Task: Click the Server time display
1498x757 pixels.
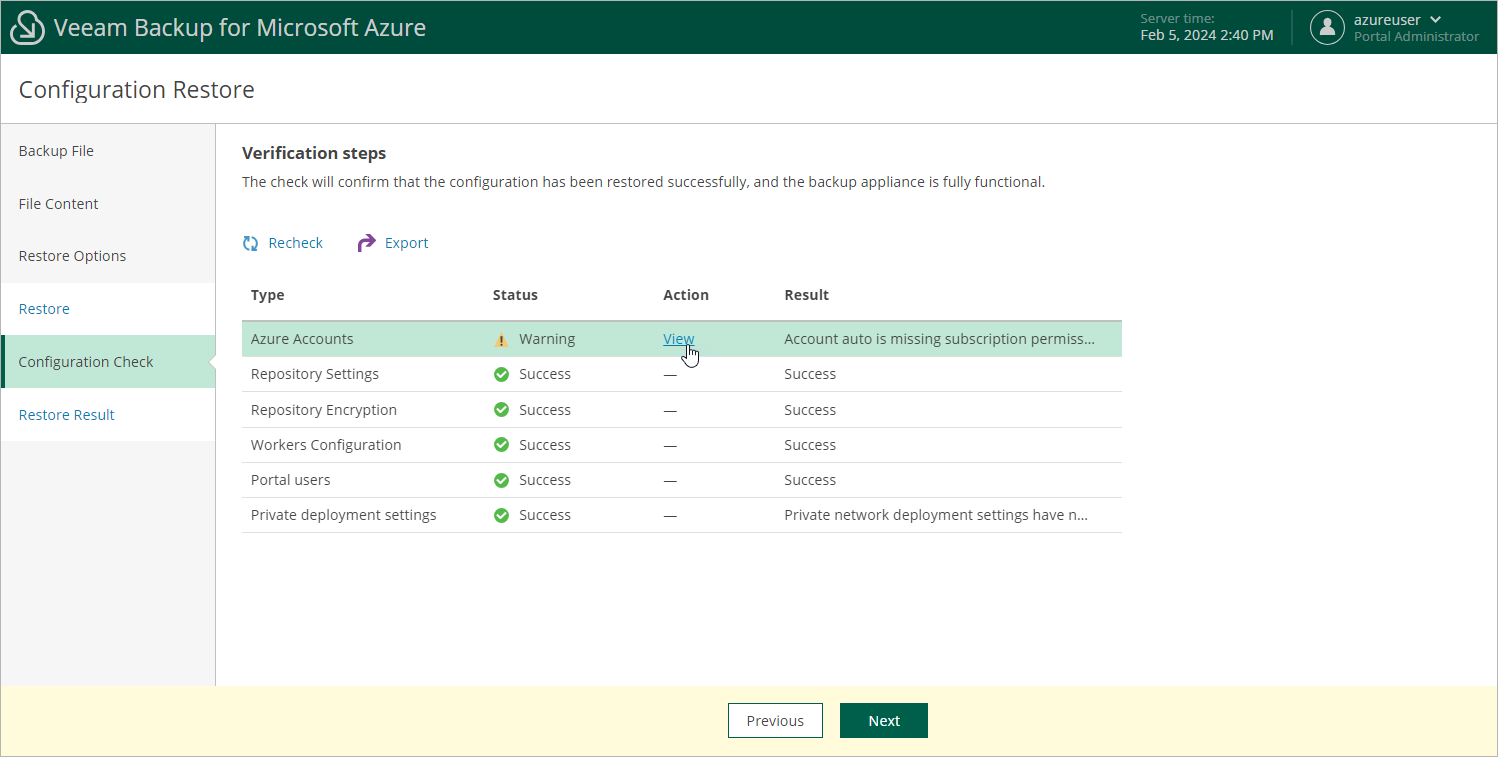Action: [1207, 27]
